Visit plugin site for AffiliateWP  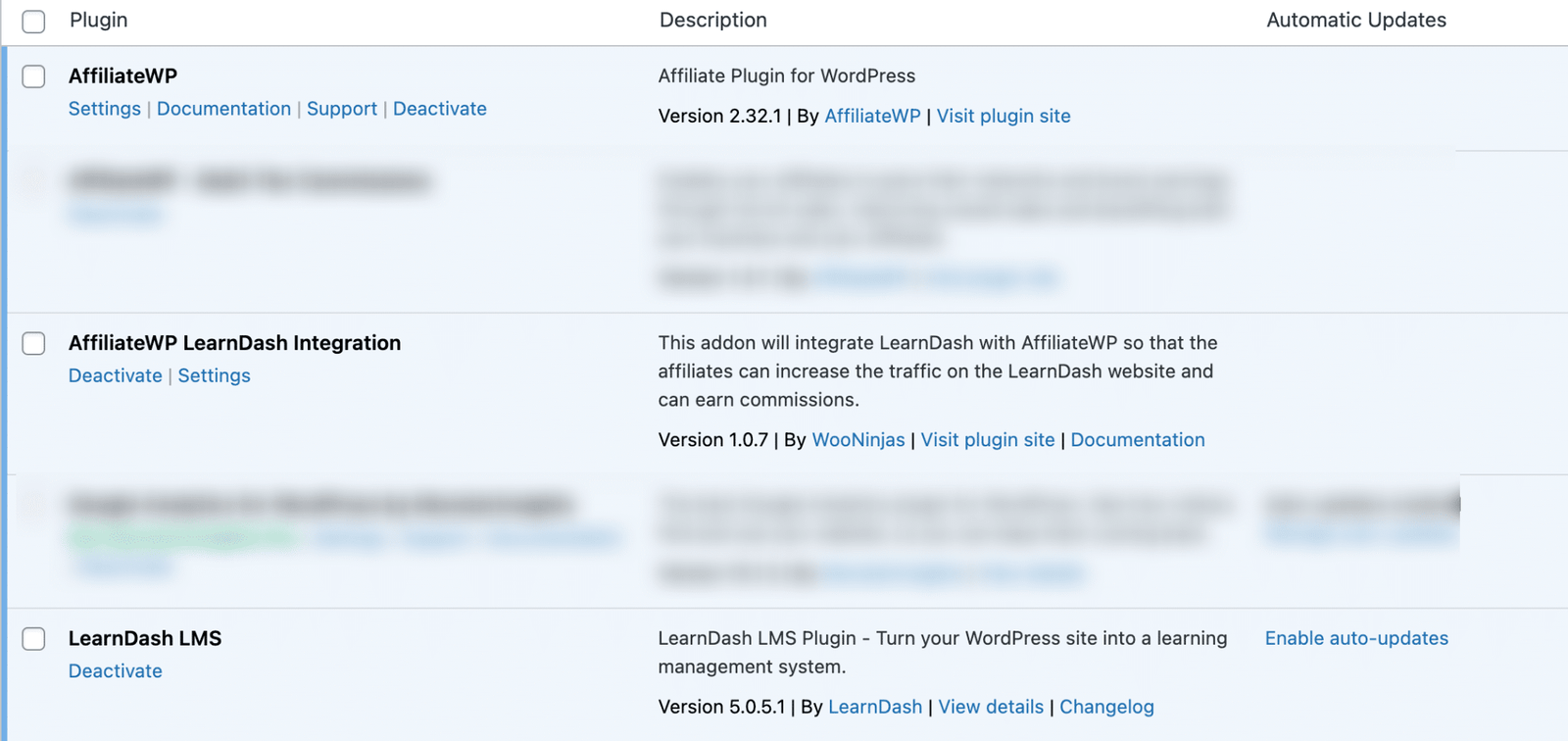click(x=1004, y=116)
